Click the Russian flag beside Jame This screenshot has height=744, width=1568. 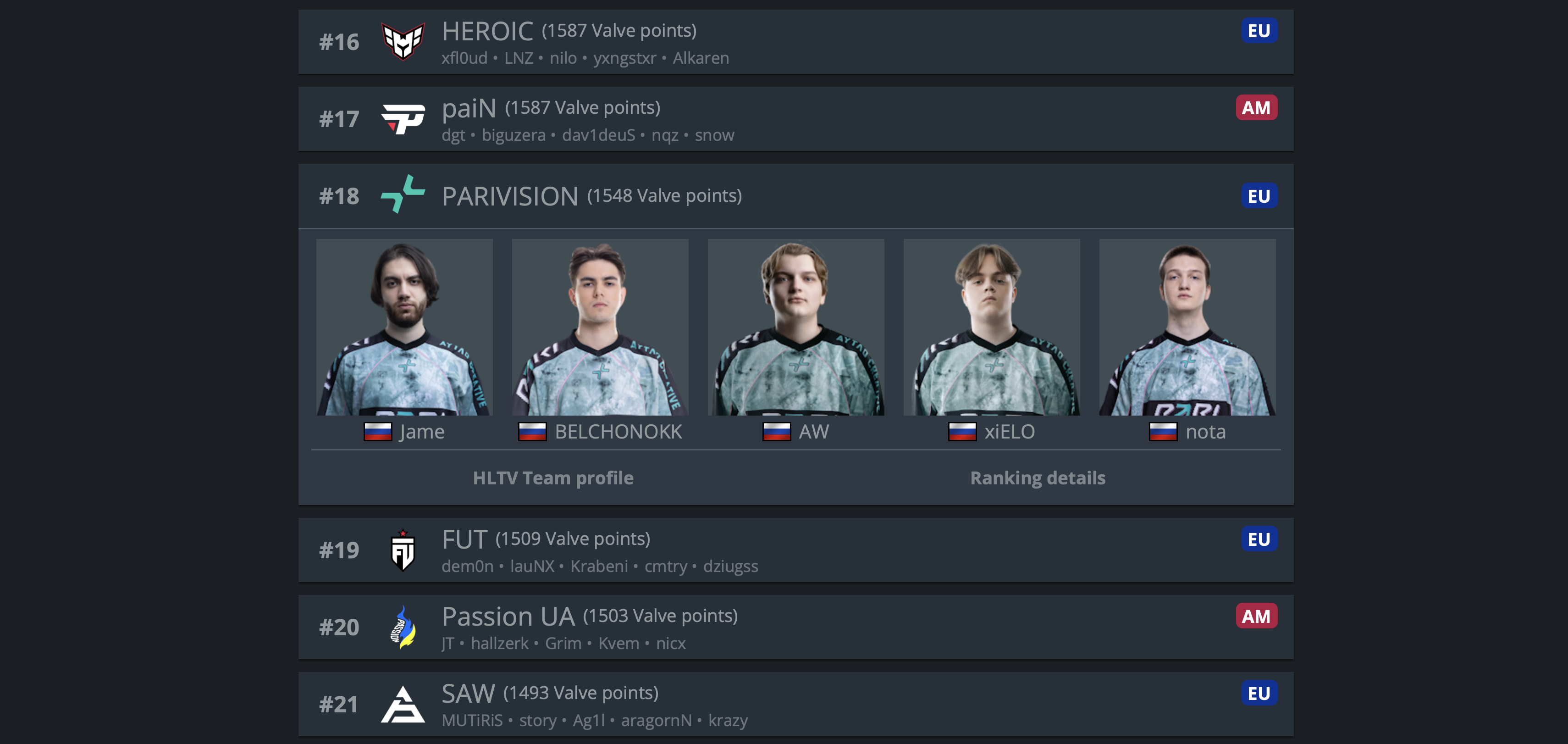(377, 432)
